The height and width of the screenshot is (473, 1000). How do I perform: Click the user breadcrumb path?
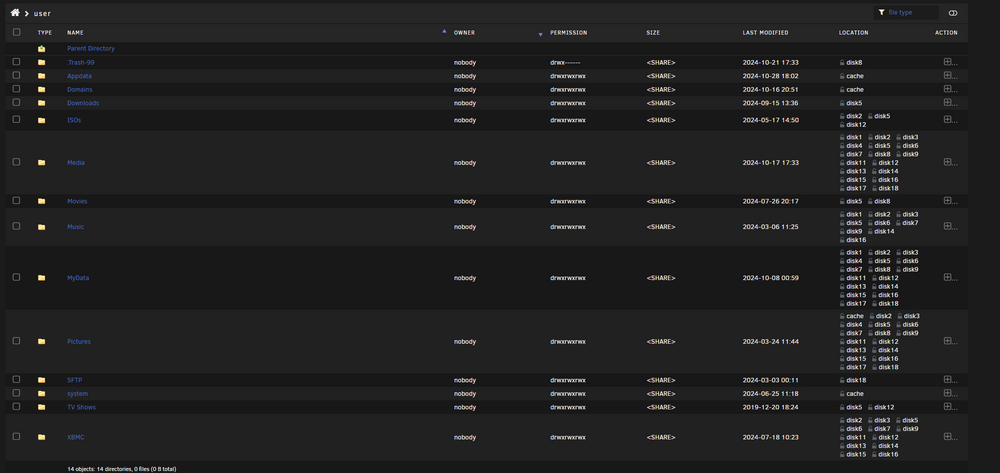tap(42, 13)
